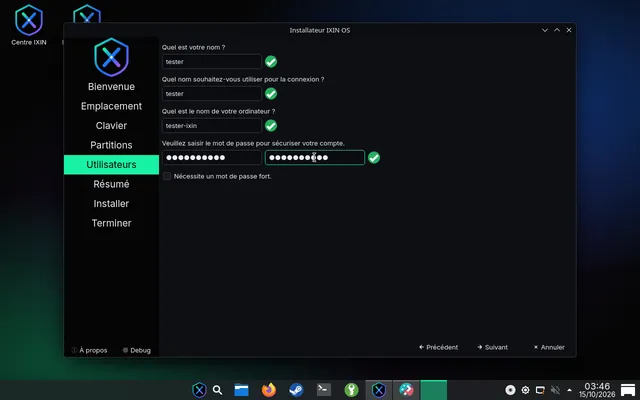This screenshot has width=640, height=400.
Task: Toggle the Debug button
Action: pyautogui.click(x=137, y=350)
